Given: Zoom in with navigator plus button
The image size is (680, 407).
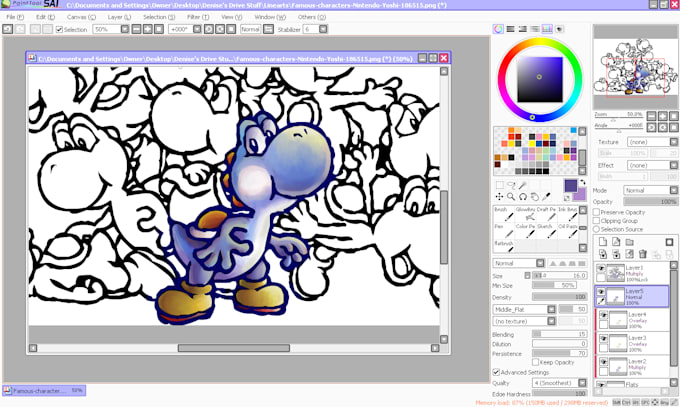Looking at the screenshot, I should (x=663, y=116).
